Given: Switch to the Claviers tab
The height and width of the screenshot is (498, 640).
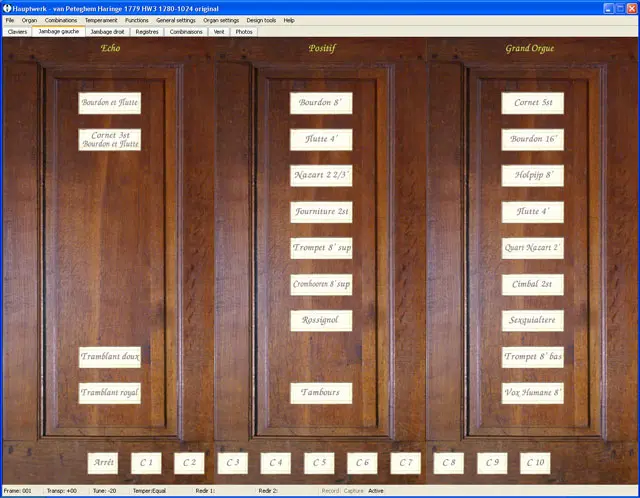Looking at the screenshot, I should click(17, 31).
